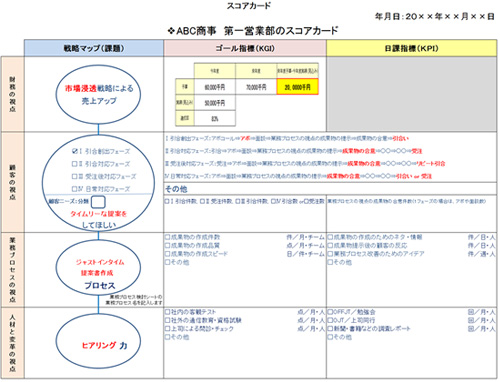Click the empty 顧客ニーズ分類 box
Image resolution: width=500 pixels, height=382 pixels.
click(98, 202)
